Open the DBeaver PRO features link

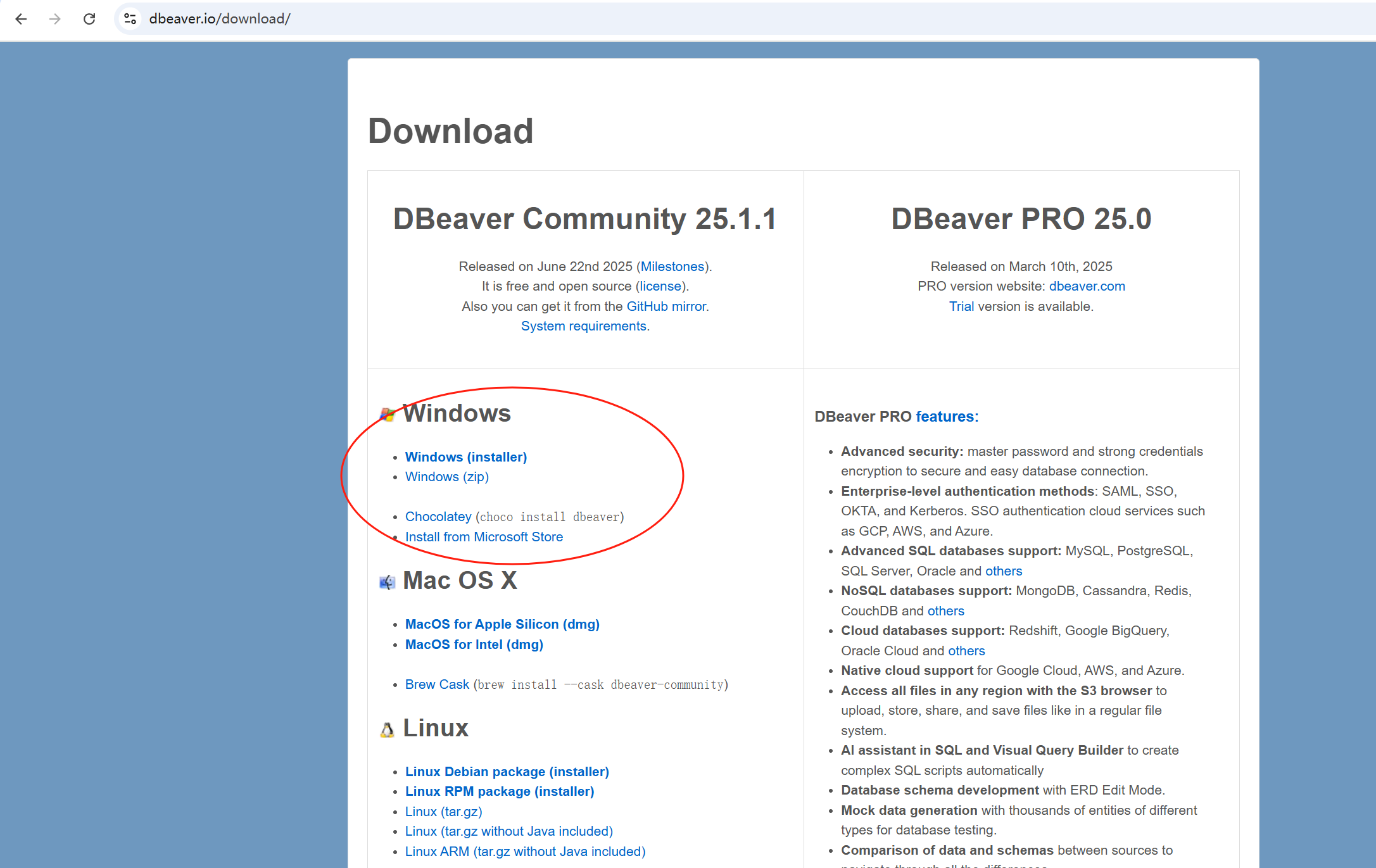(945, 416)
